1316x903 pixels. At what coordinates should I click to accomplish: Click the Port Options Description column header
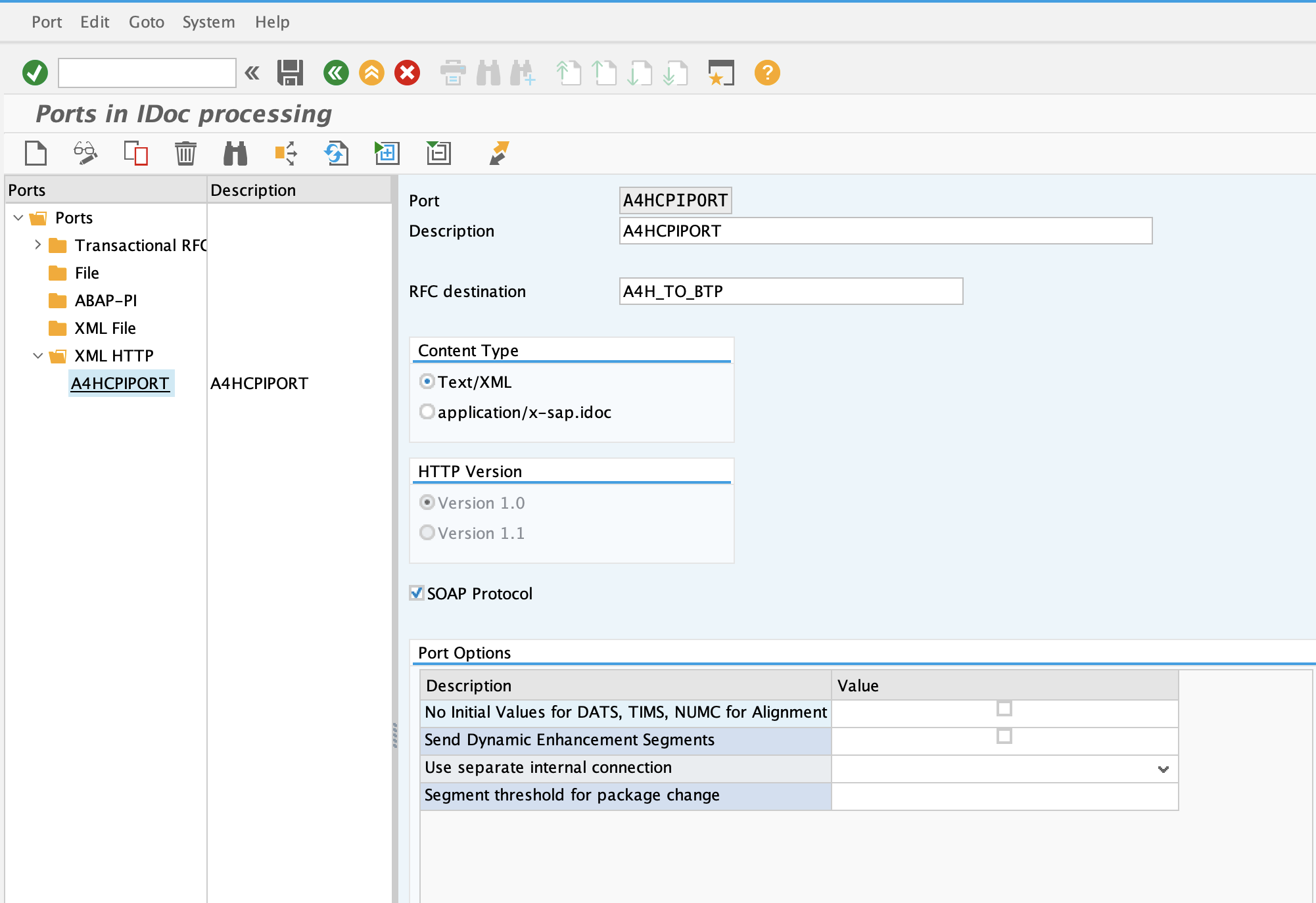tap(626, 685)
